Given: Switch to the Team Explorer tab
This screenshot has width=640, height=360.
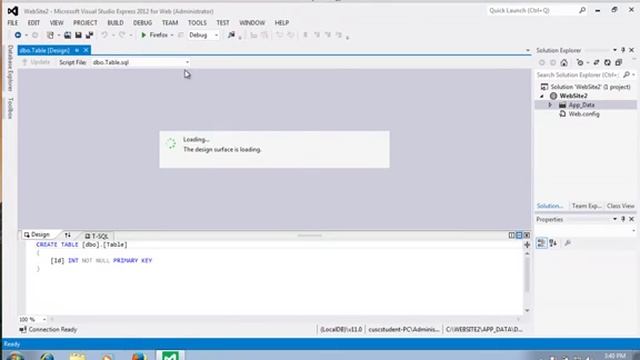Looking at the screenshot, I should coord(586,206).
